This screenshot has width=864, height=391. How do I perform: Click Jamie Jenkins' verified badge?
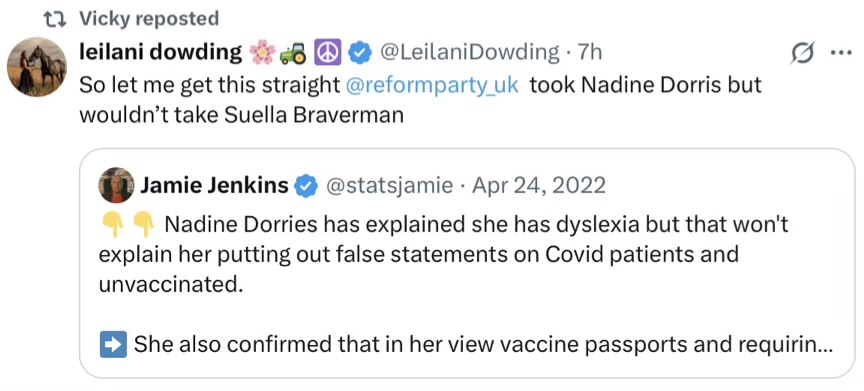(306, 186)
